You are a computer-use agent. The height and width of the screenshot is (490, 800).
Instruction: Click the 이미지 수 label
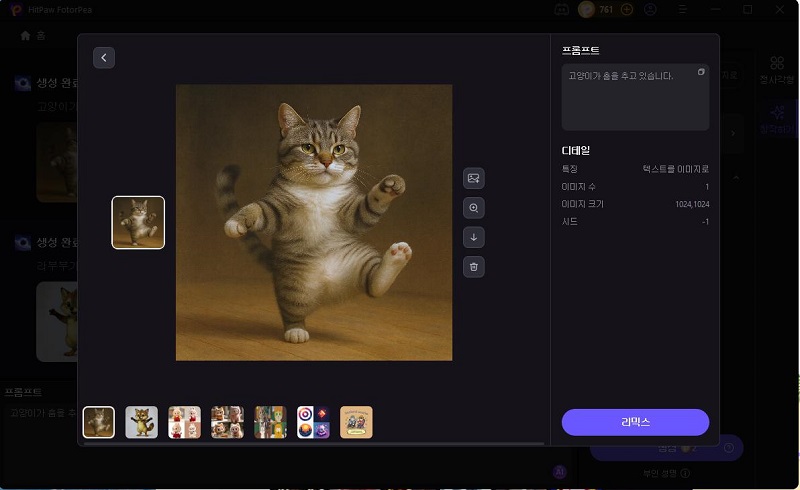(579, 187)
